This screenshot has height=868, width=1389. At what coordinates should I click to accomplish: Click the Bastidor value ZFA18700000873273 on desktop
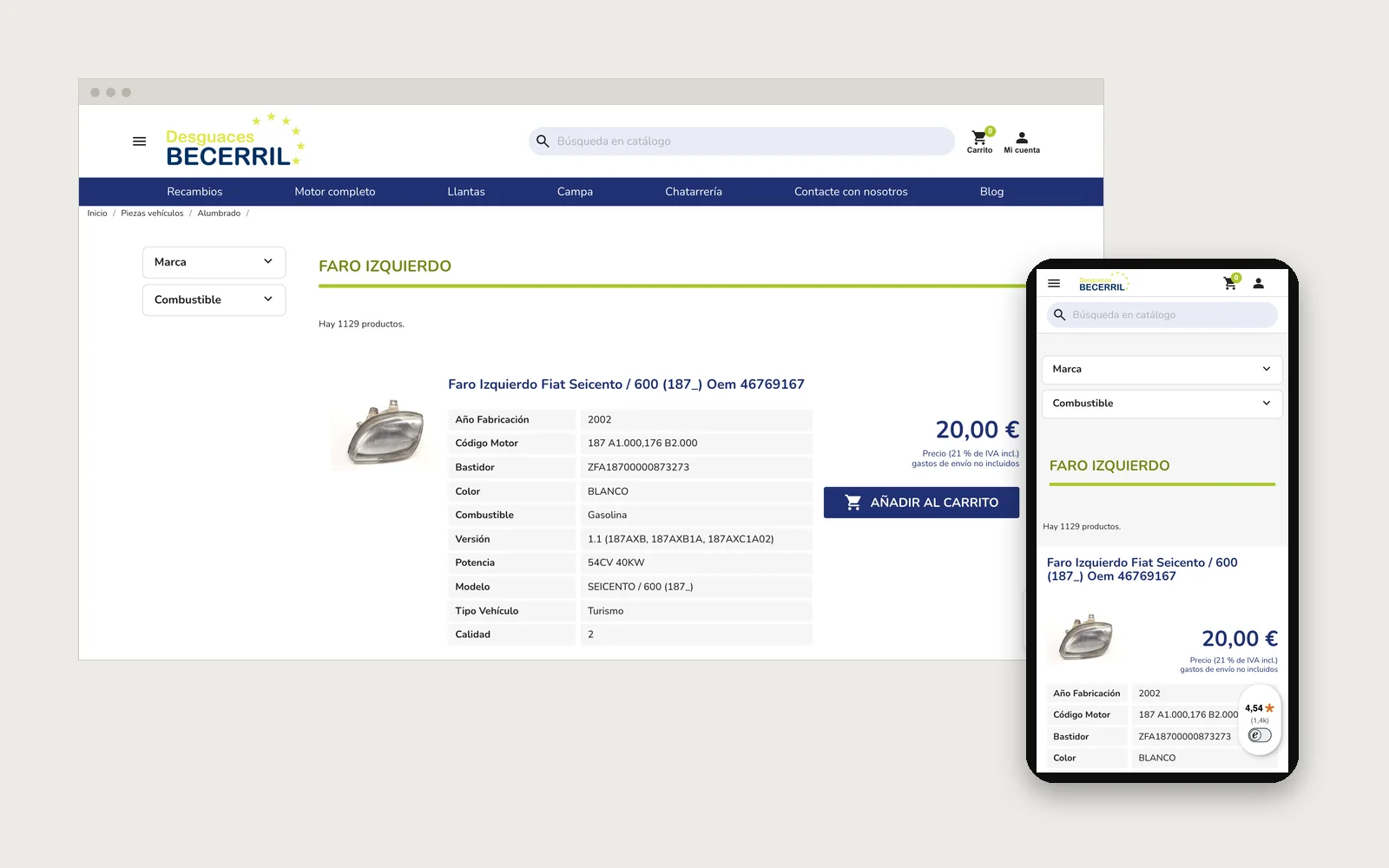tap(638, 468)
